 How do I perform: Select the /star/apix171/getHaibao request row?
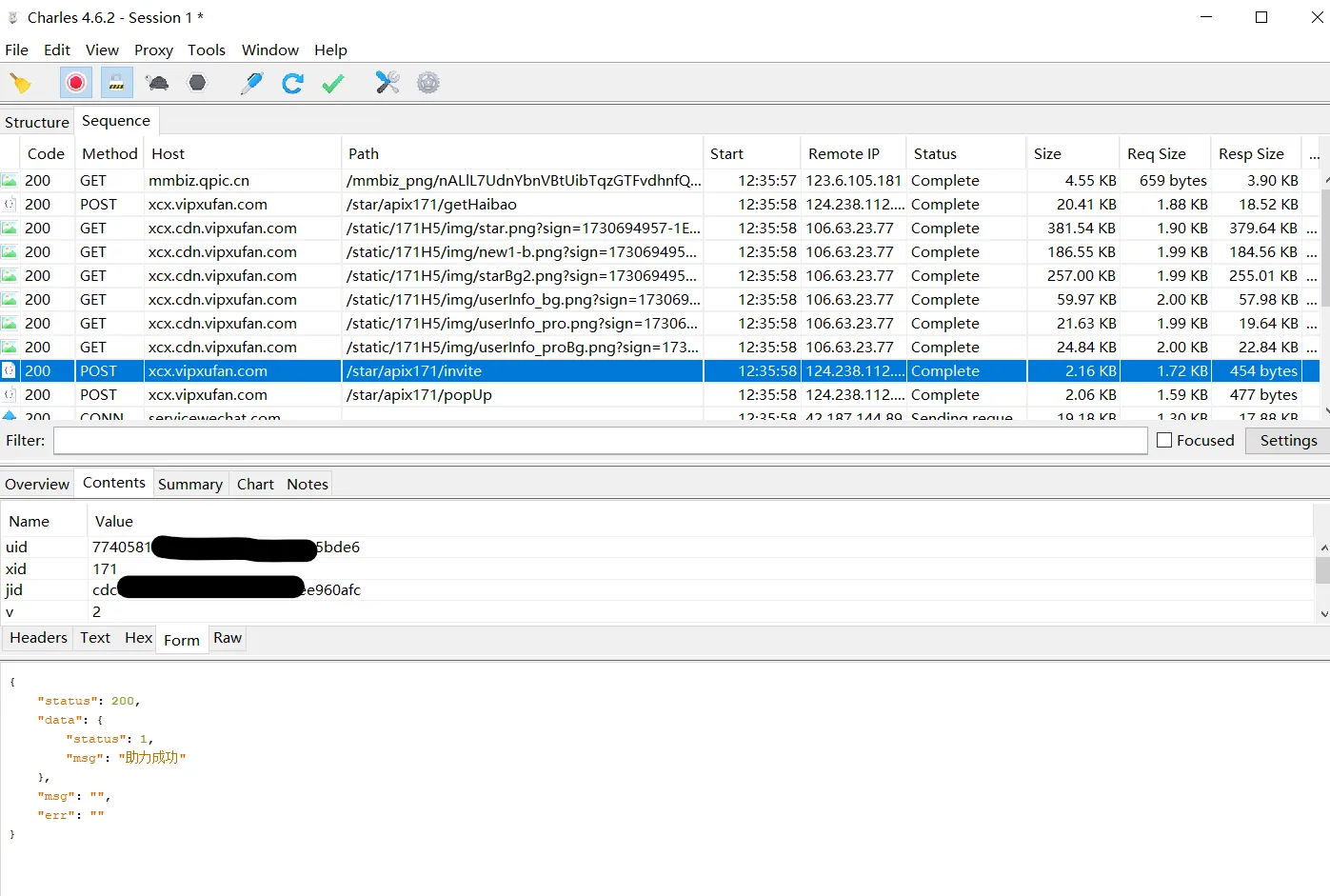click(x=660, y=204)
